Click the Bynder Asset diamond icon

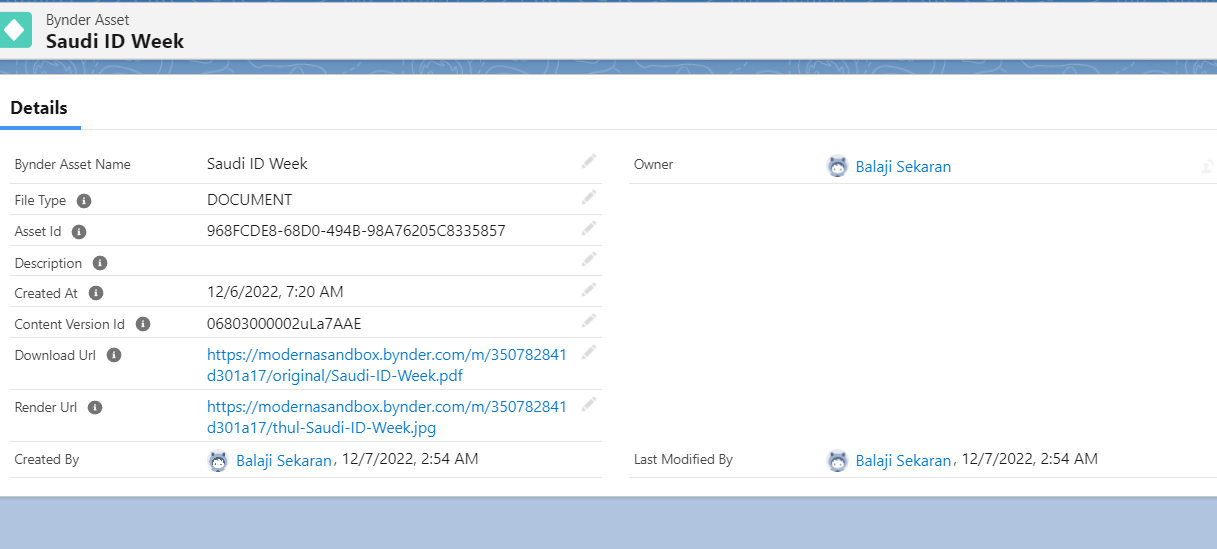tap(14, 29)
